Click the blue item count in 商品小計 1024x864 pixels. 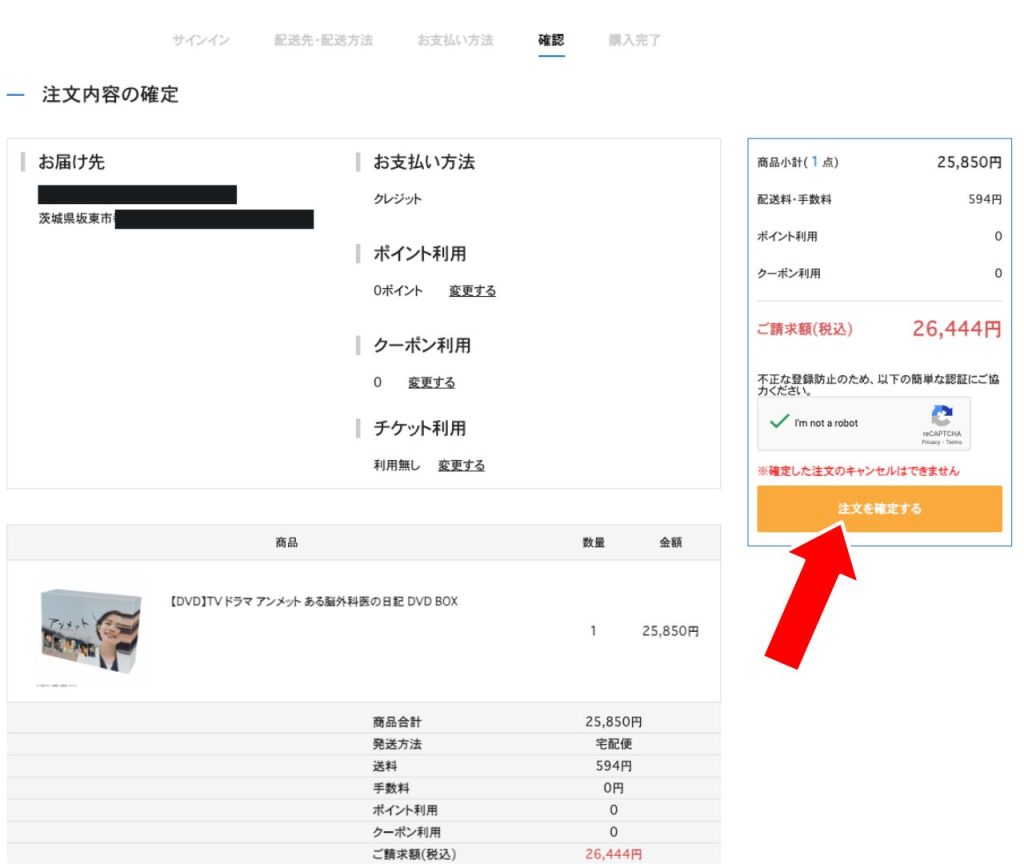click(814, 162)
